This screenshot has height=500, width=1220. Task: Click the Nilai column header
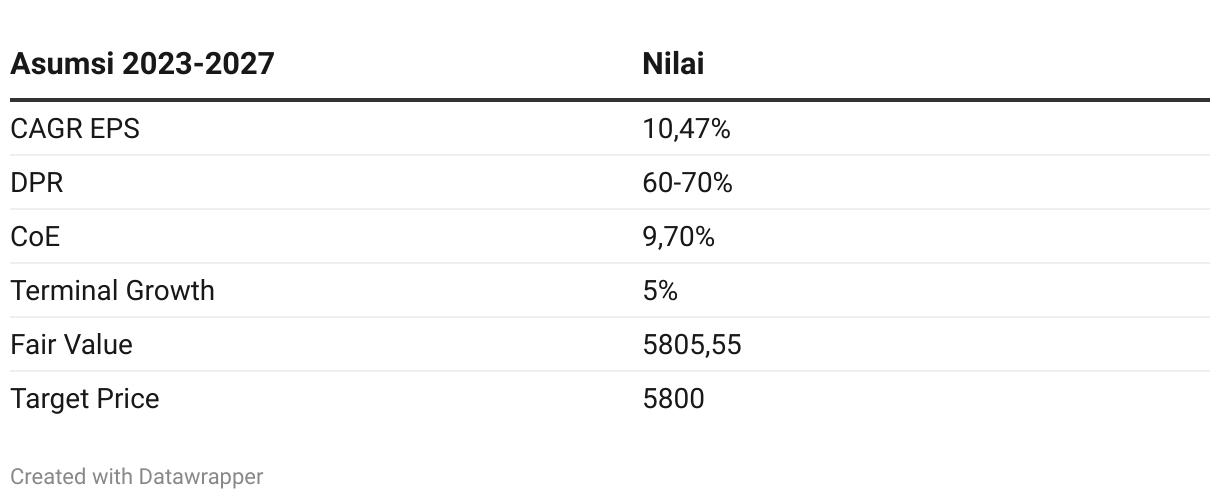pyautogui.click(x=673, y=64)
